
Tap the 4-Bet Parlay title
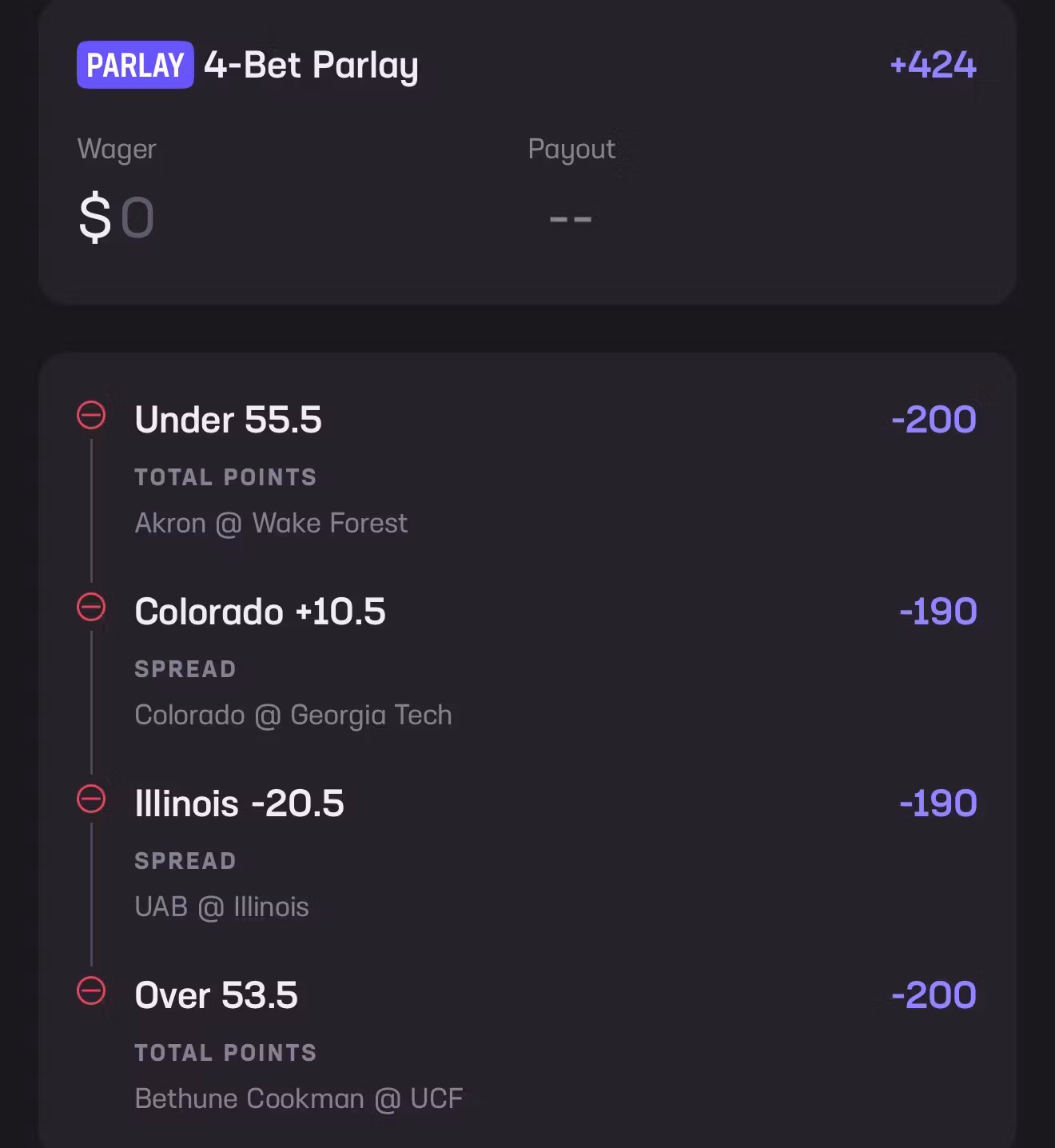(x=311, y=66)
